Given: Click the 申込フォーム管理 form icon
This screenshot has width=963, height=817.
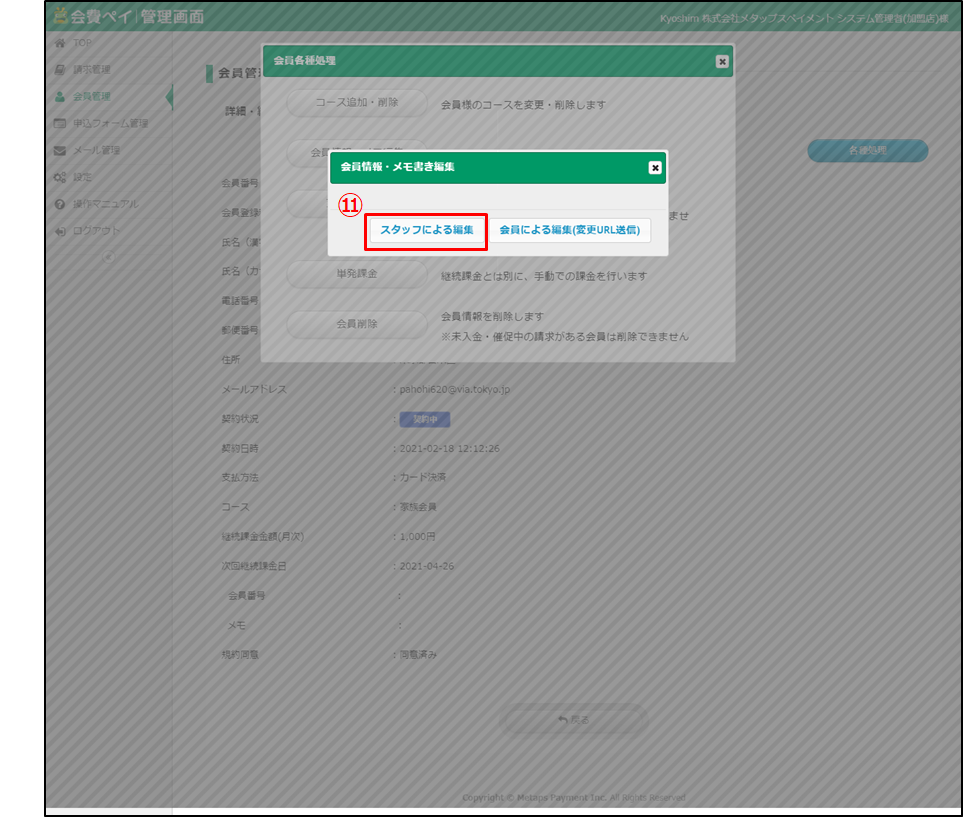Looking at the screenshot, I should (x=60, y=124).
